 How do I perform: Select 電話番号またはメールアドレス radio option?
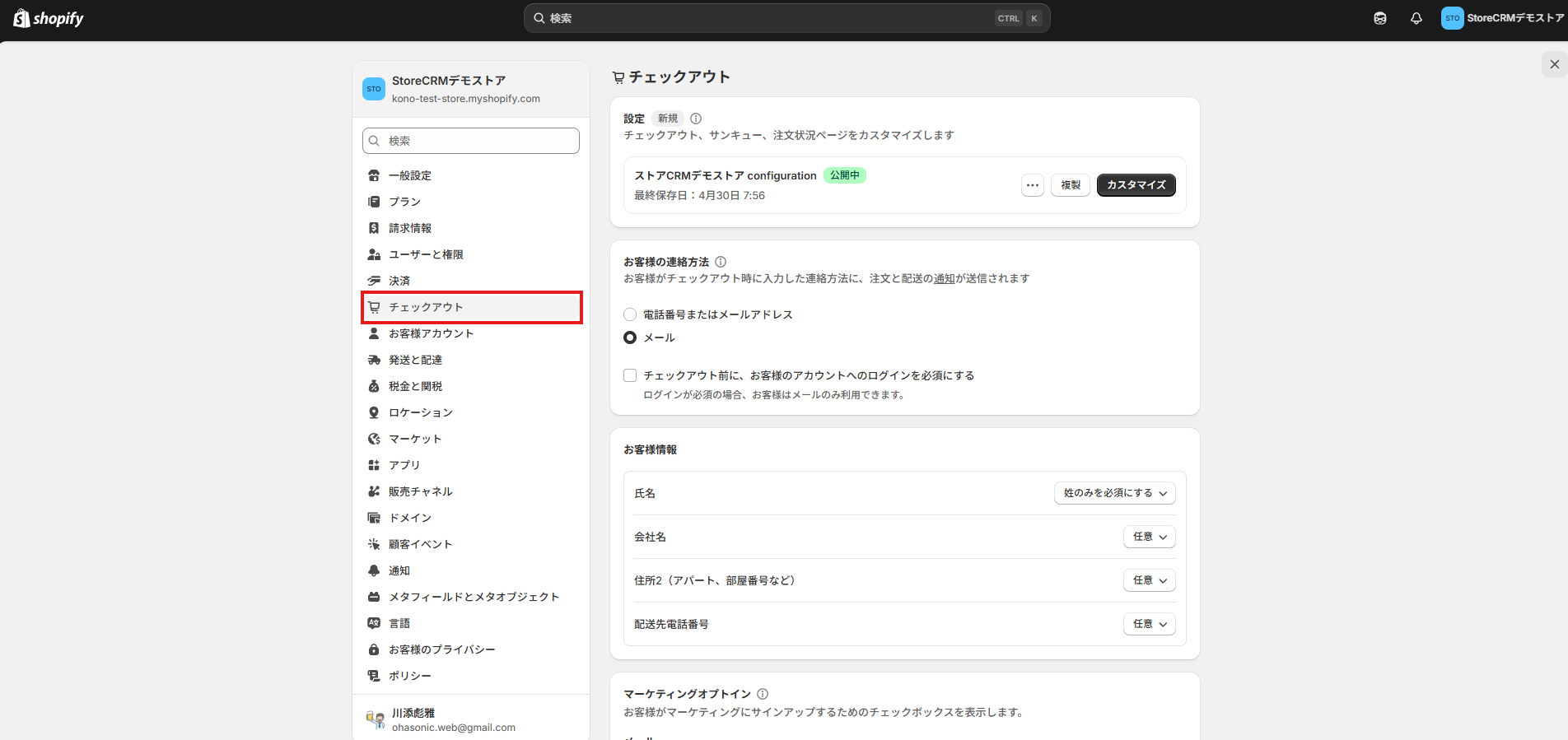click(630, 314)
